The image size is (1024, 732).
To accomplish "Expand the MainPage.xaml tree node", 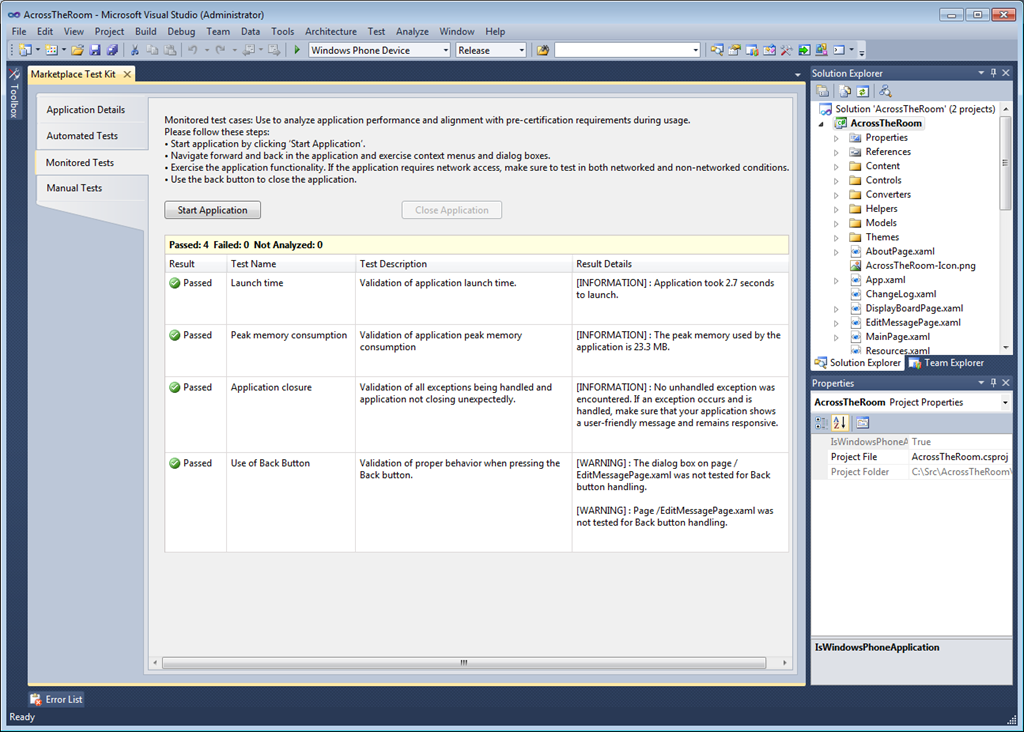I will (x=836, y=337).
